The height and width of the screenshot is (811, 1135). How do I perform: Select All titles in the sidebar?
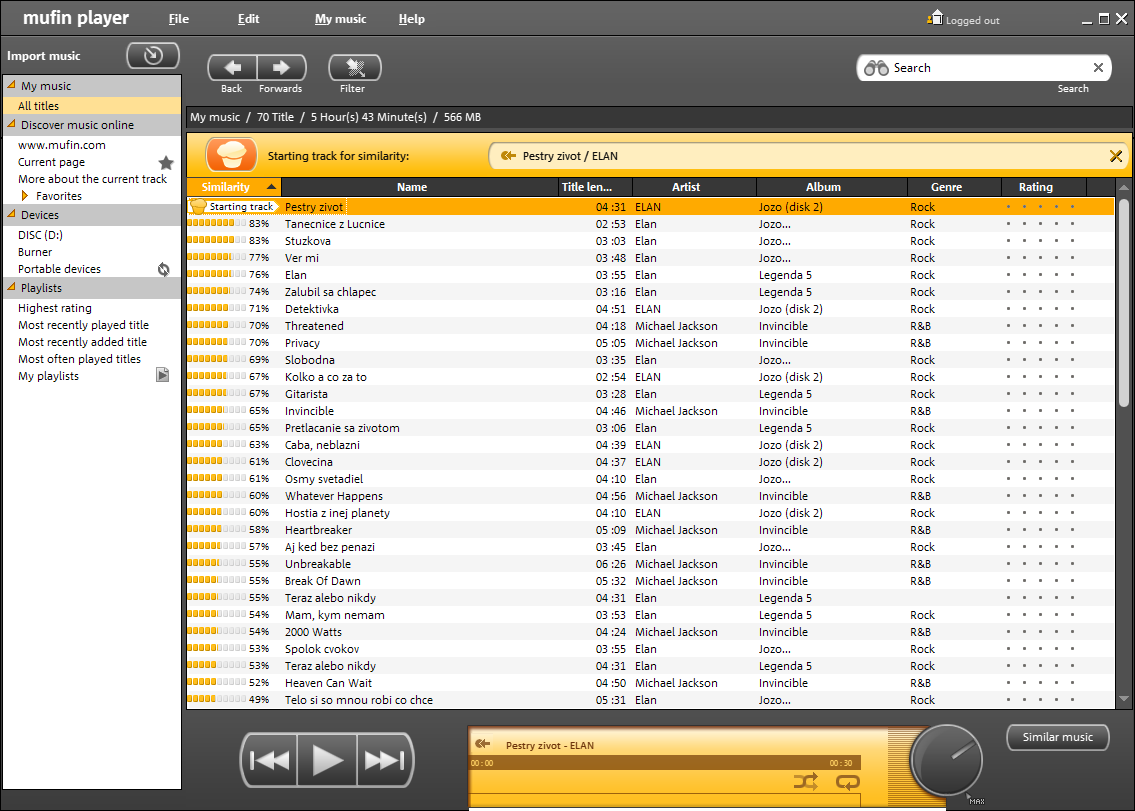[92, 106]
